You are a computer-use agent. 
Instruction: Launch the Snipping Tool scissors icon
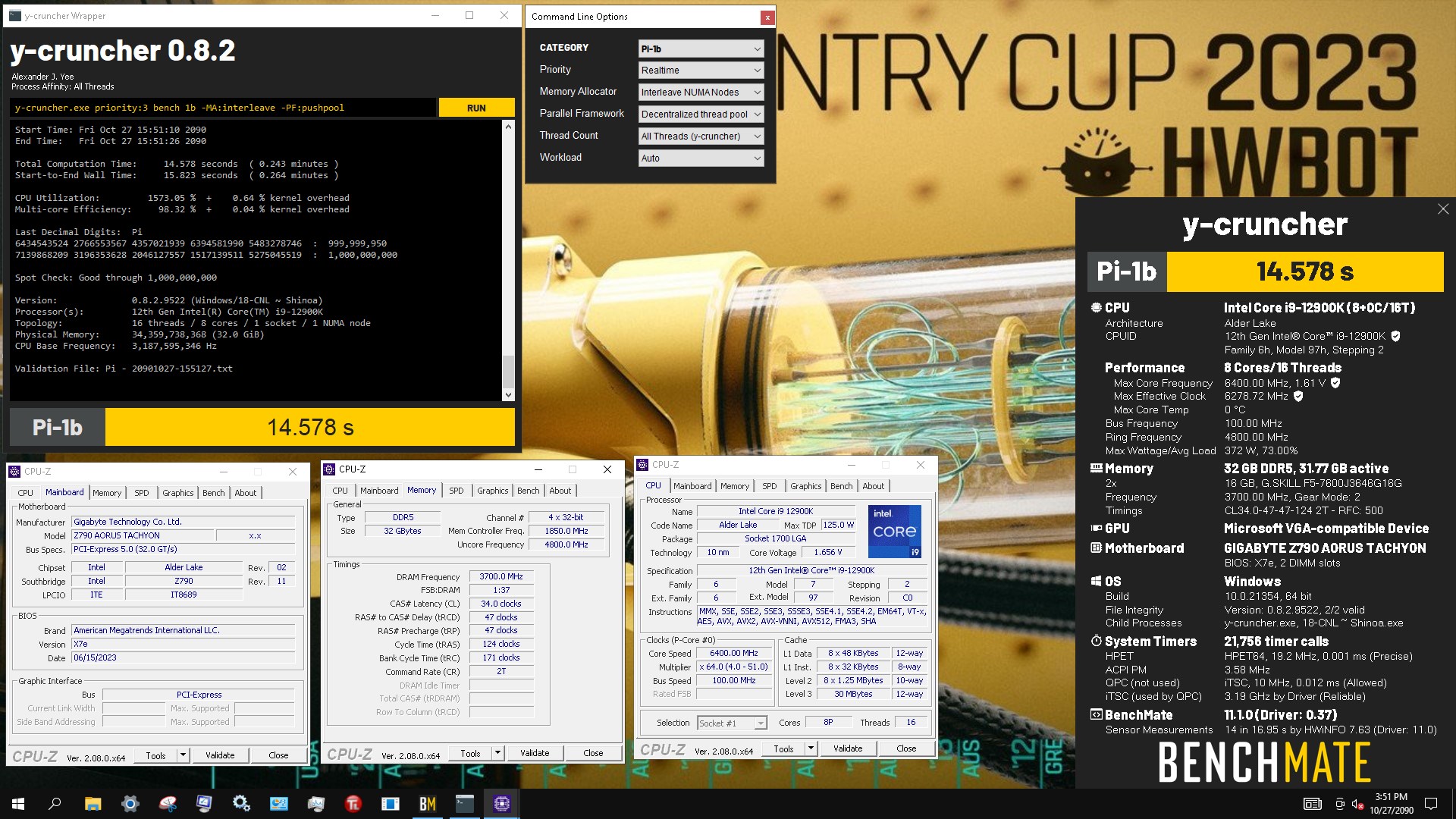click(x=167, y=804)
